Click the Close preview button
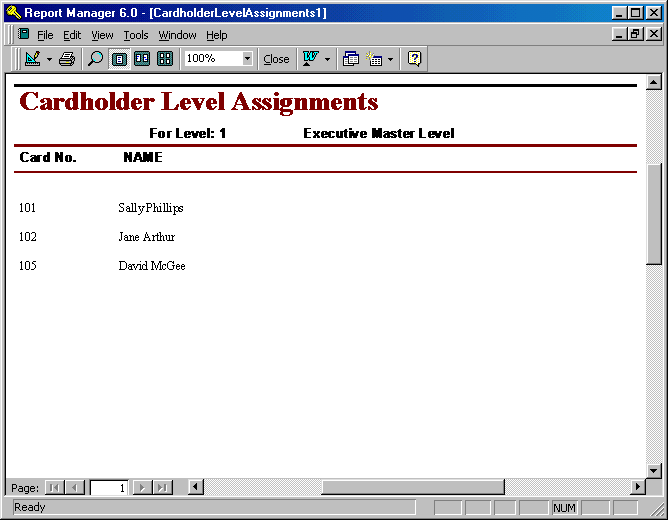The image size is (668, 520). tap(276, 59)
